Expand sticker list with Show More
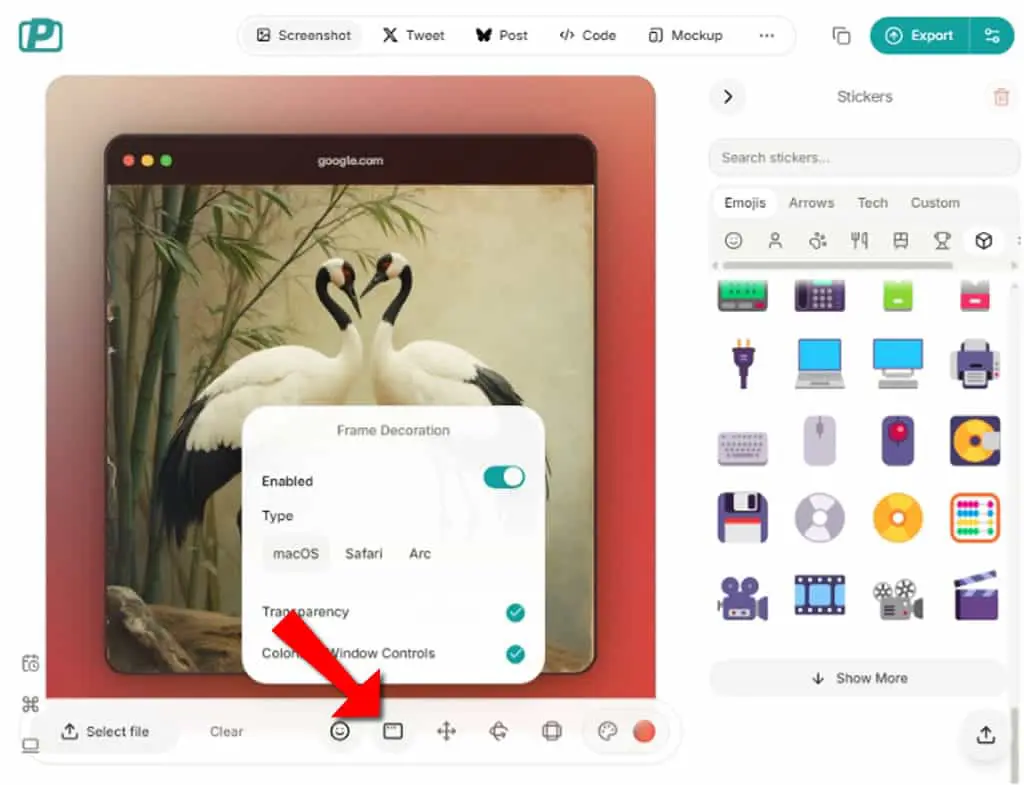The height and width of the screenshot is (785, 1024). tap(859, 679)
